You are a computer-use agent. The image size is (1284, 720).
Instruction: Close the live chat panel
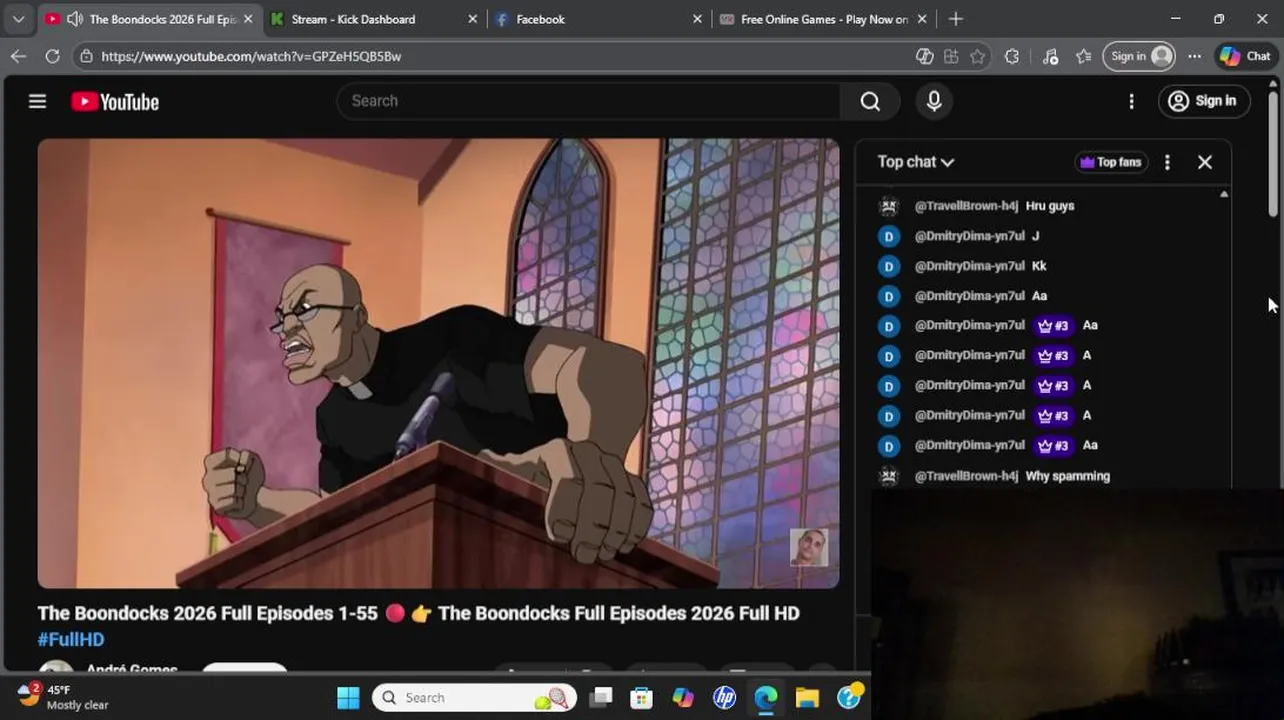pyautogui.click(x=1205, y=162)
